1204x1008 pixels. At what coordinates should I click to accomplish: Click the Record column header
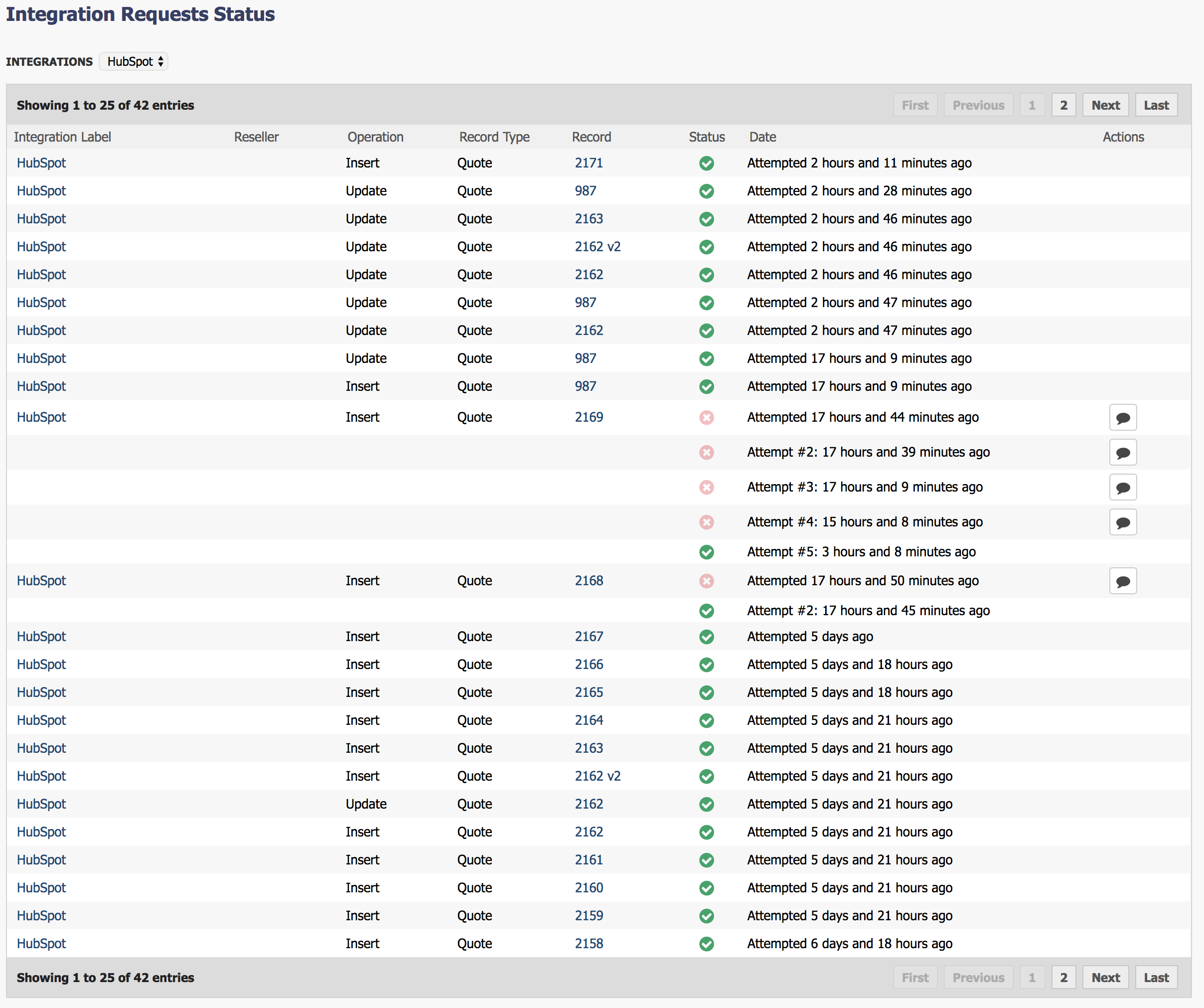(591, 137)
